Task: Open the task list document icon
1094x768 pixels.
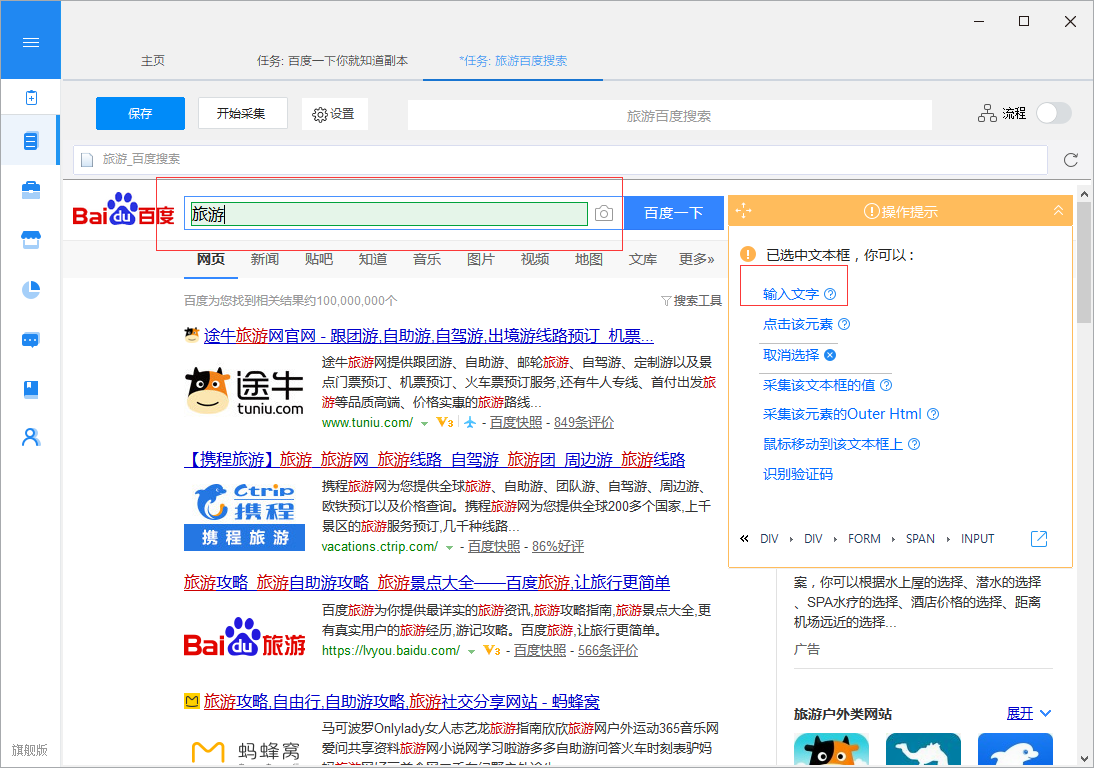Action: (31, 141)
